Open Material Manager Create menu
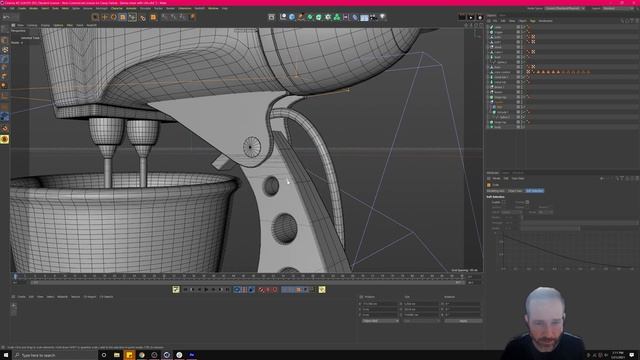 [21, 297]
